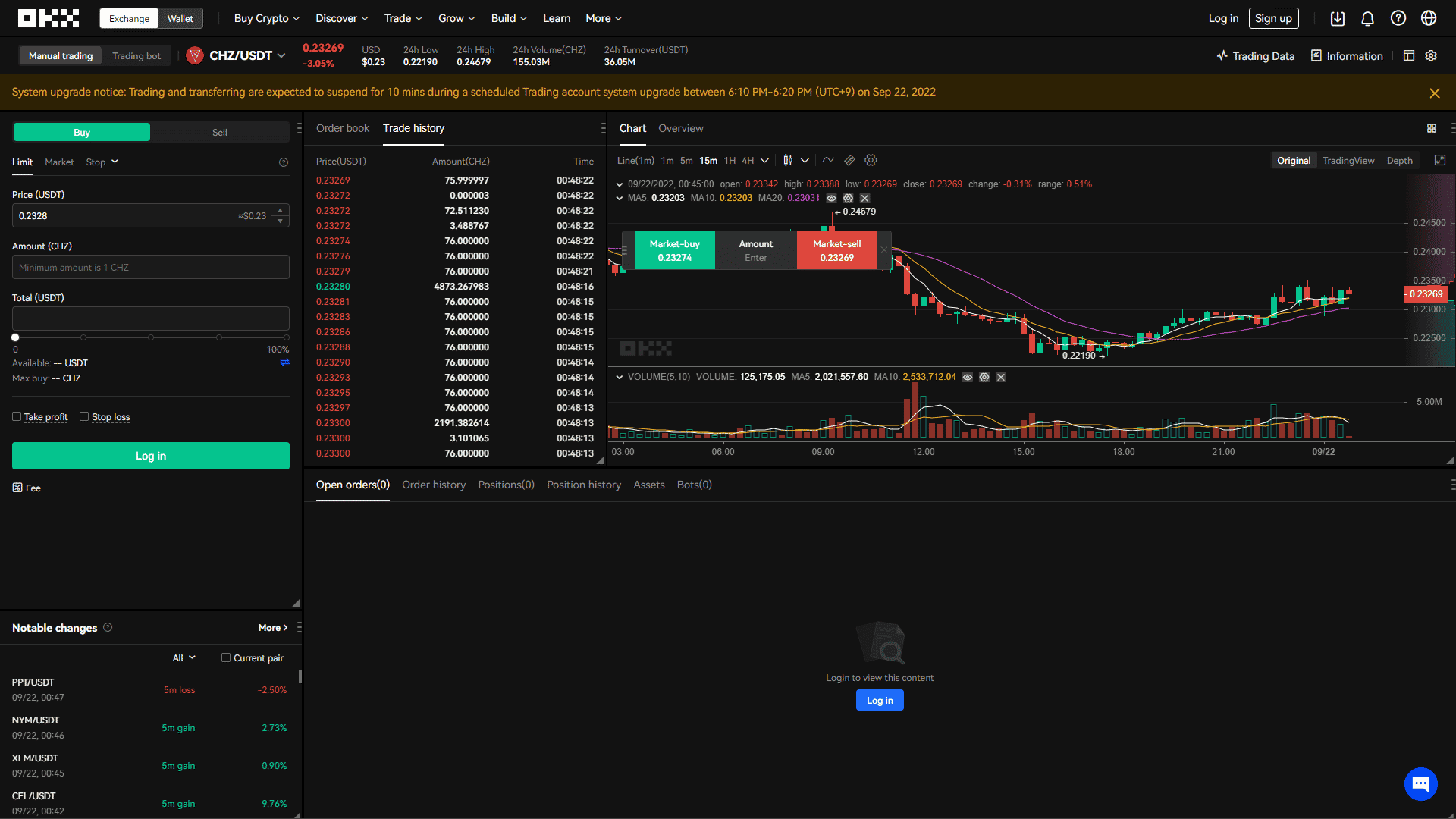Open the notifications bell
The width and height of the screenshot is (1456, 819).
pyautogui.click(x=1367, y=18)
